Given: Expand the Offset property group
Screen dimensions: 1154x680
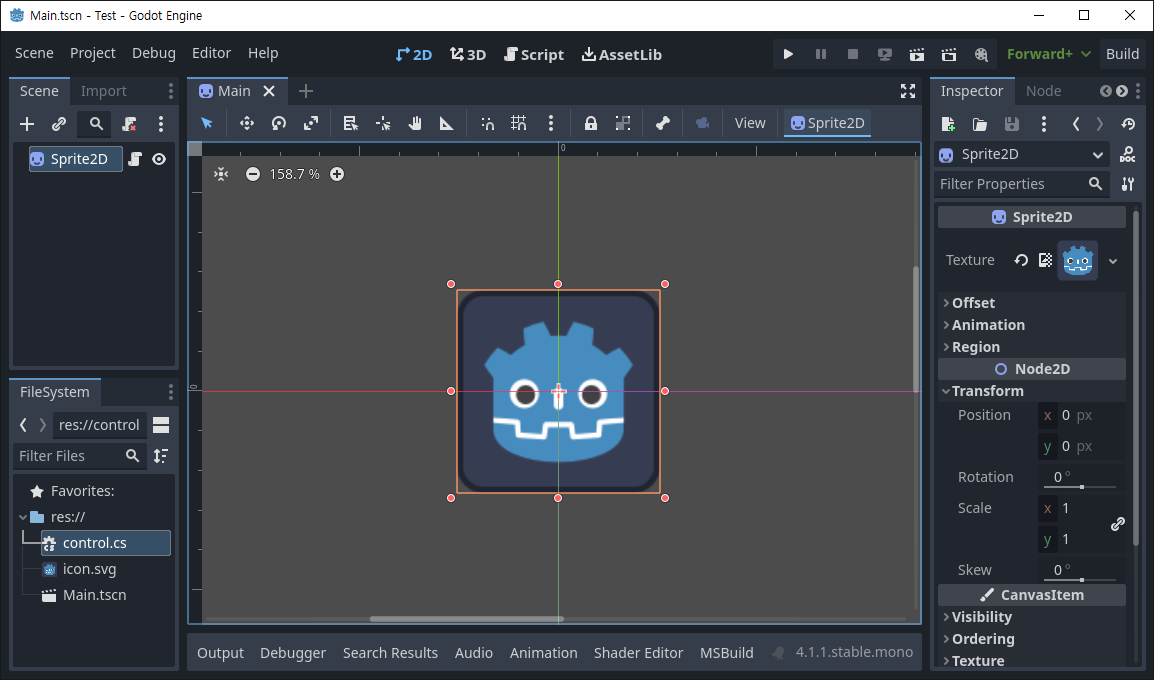Looking at the screenshot, I should 1033,302.
